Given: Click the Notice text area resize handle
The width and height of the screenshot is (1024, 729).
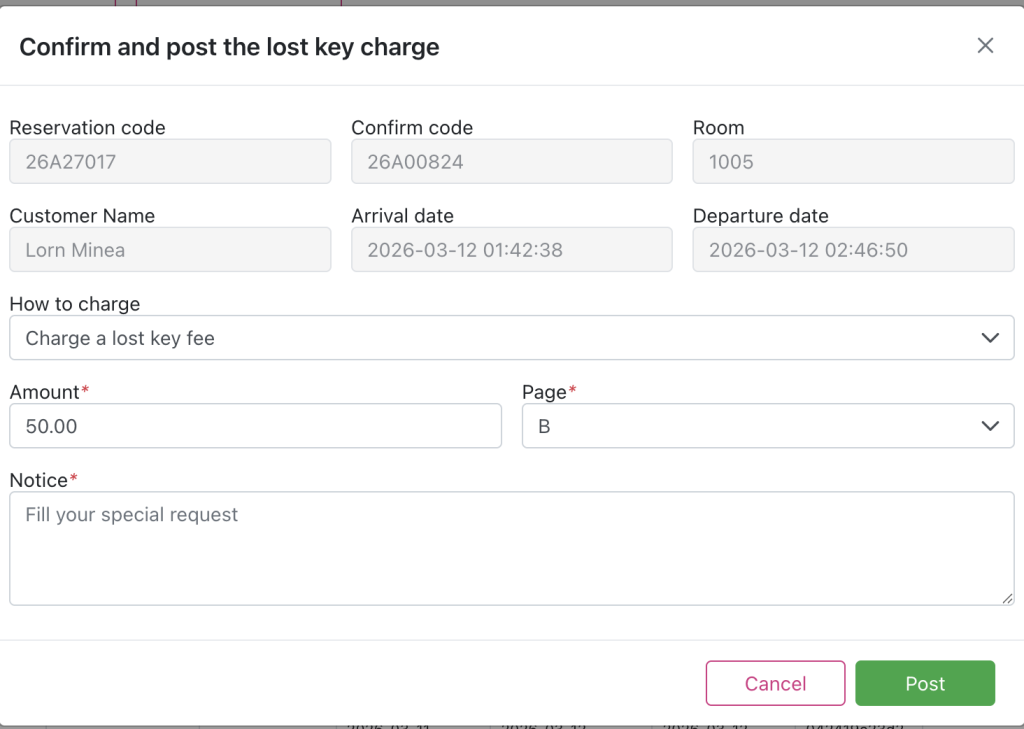Looking at the screenshot, I should (x=1007, y=598).
